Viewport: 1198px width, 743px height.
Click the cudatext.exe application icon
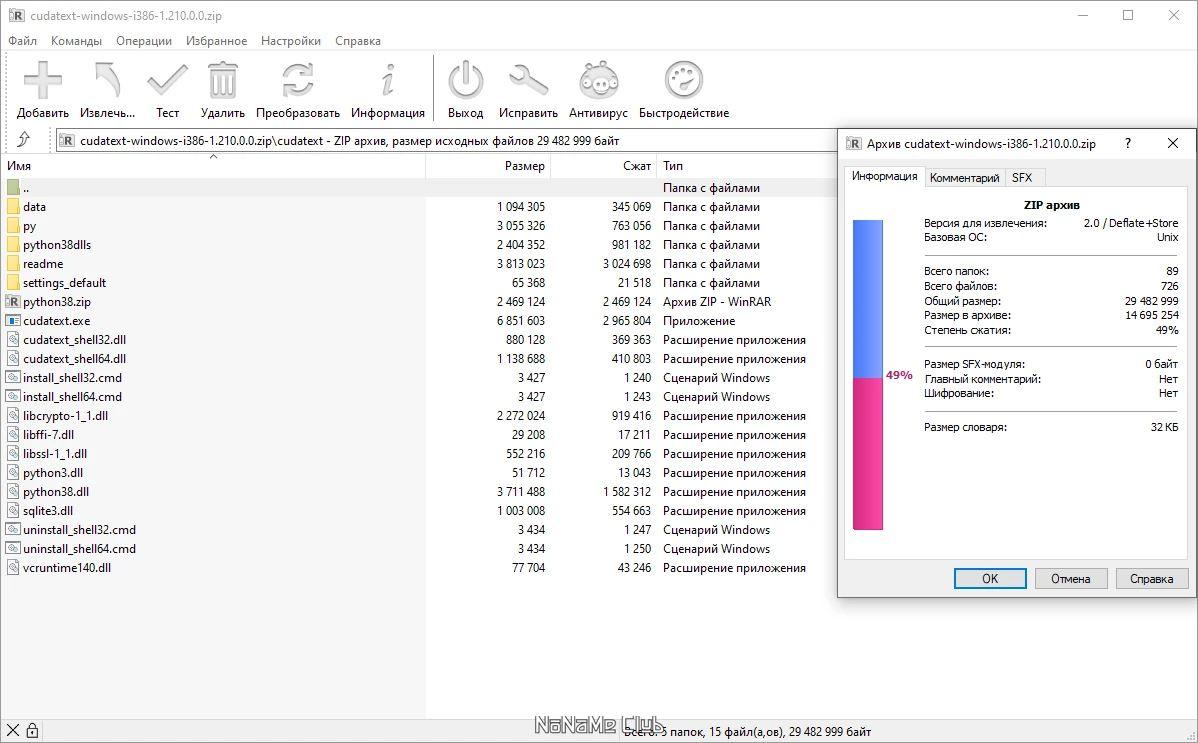coord(13,320)
